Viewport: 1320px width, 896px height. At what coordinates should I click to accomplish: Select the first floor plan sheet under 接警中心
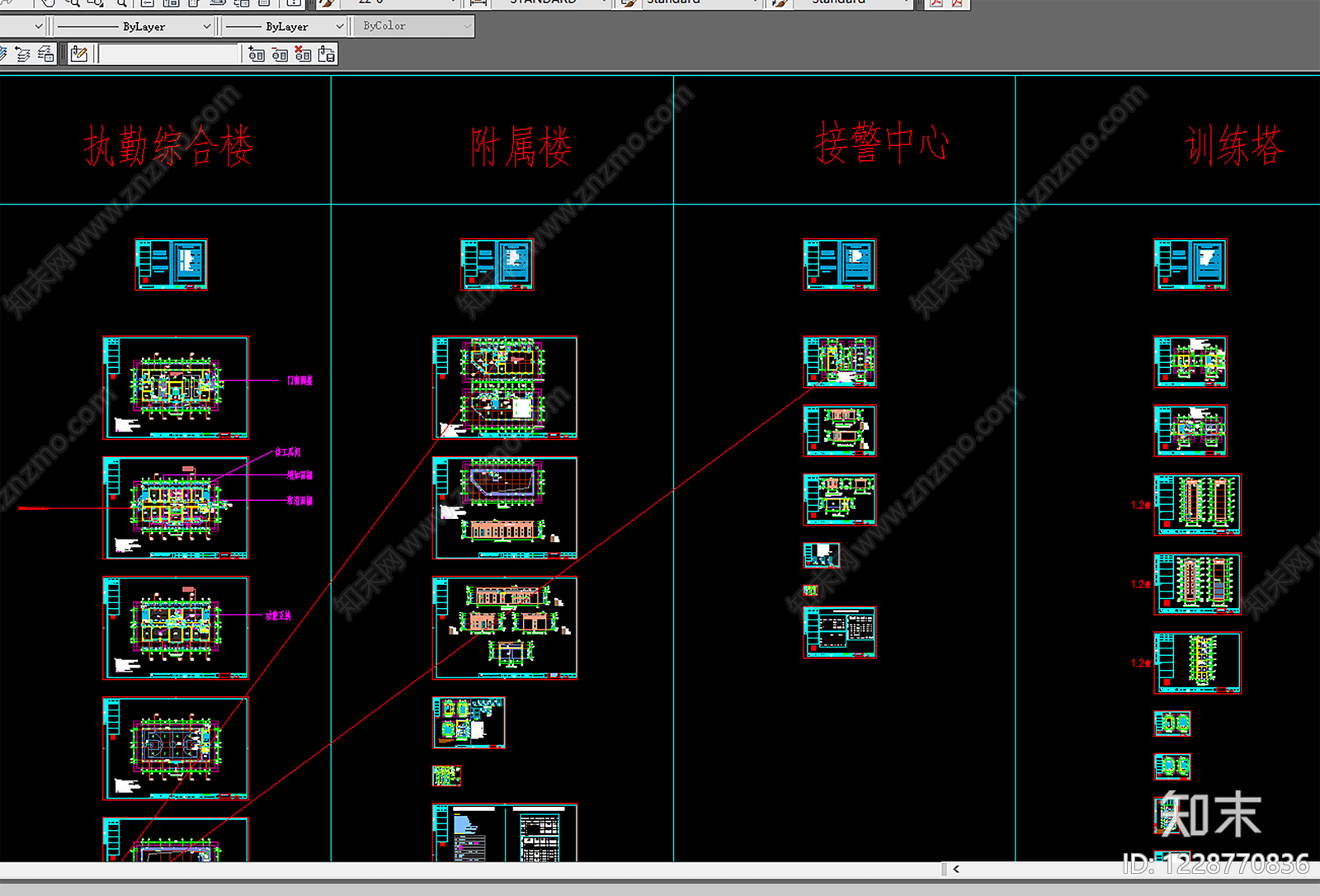click(x=840, y=361)
